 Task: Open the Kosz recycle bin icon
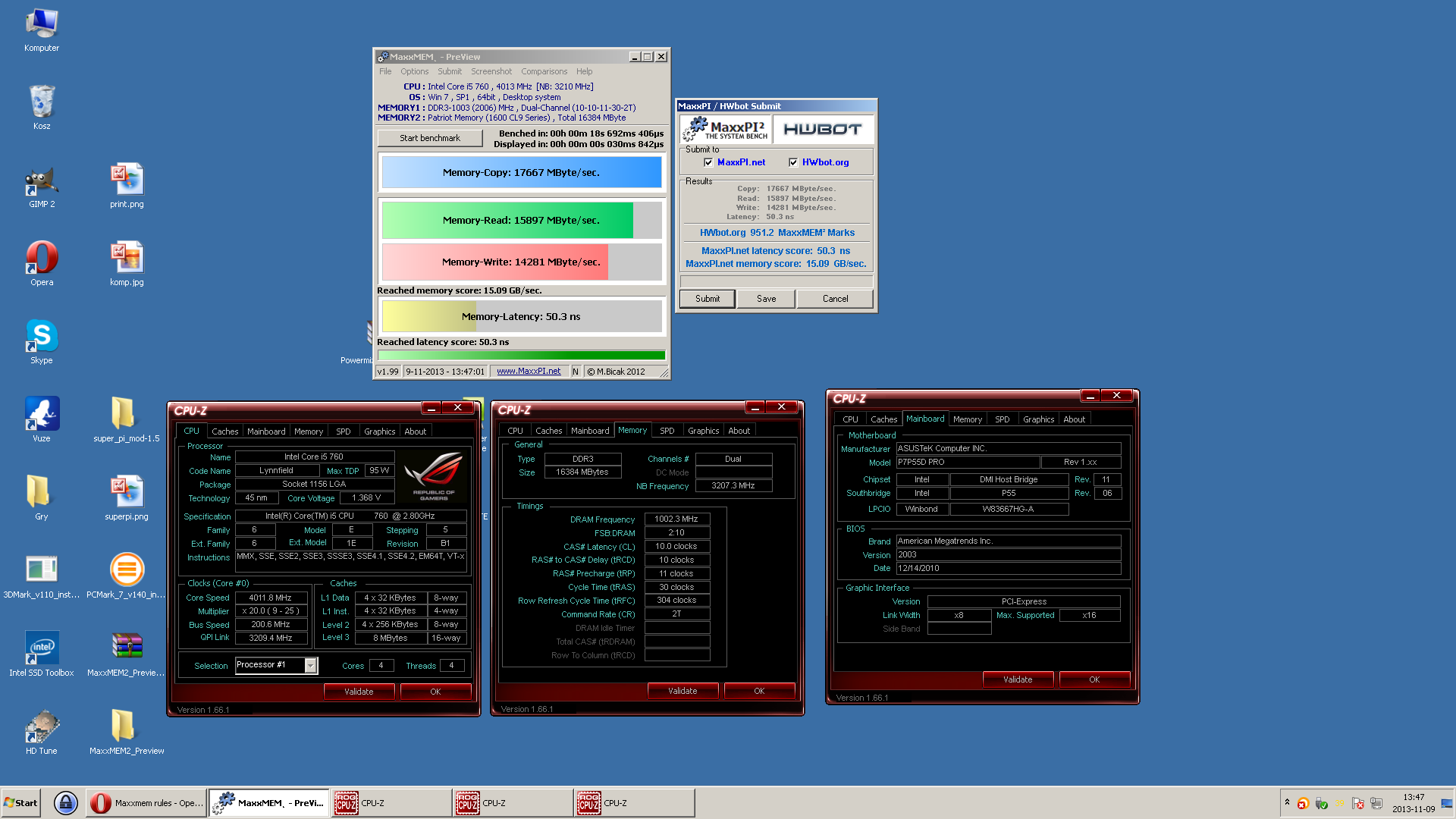point(42,108)
